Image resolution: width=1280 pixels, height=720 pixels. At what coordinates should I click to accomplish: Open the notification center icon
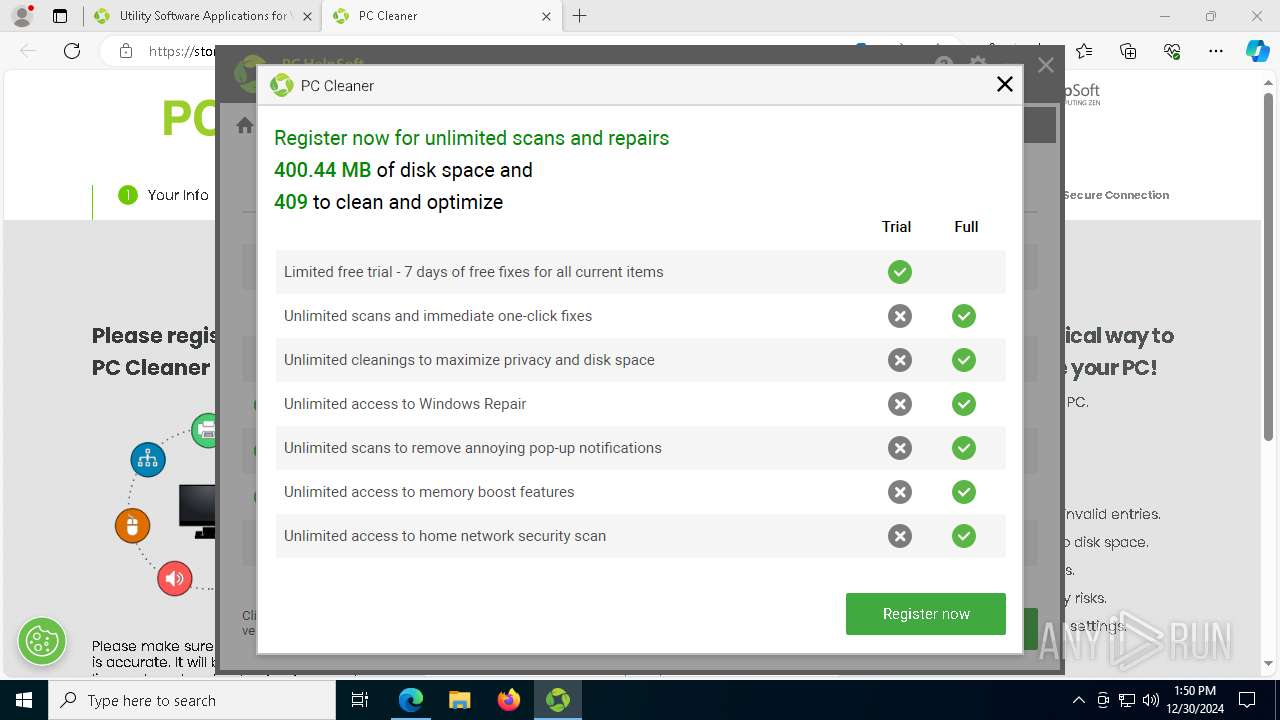pyautogui.click(x=1247, y=700)
